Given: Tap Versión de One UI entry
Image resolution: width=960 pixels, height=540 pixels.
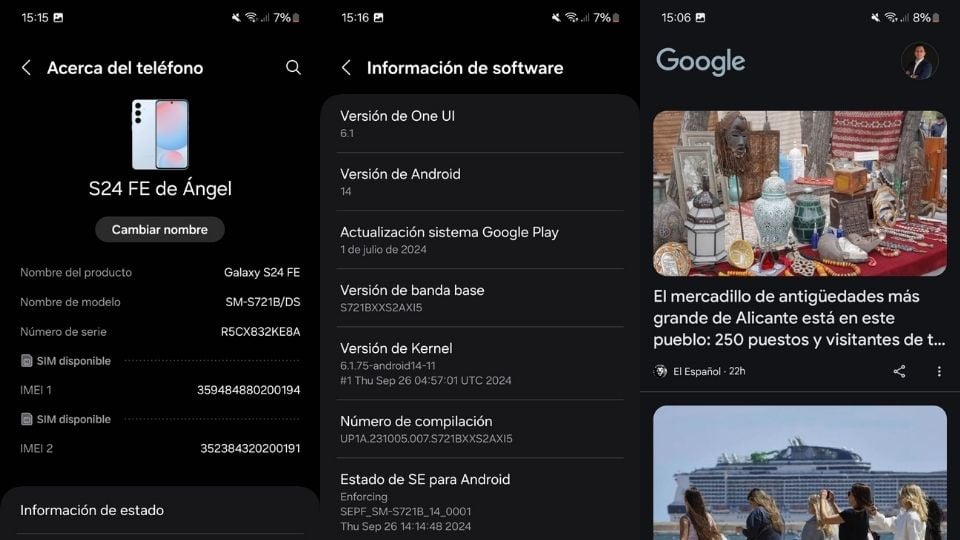Looking at the screenshot, I should 480,124.
